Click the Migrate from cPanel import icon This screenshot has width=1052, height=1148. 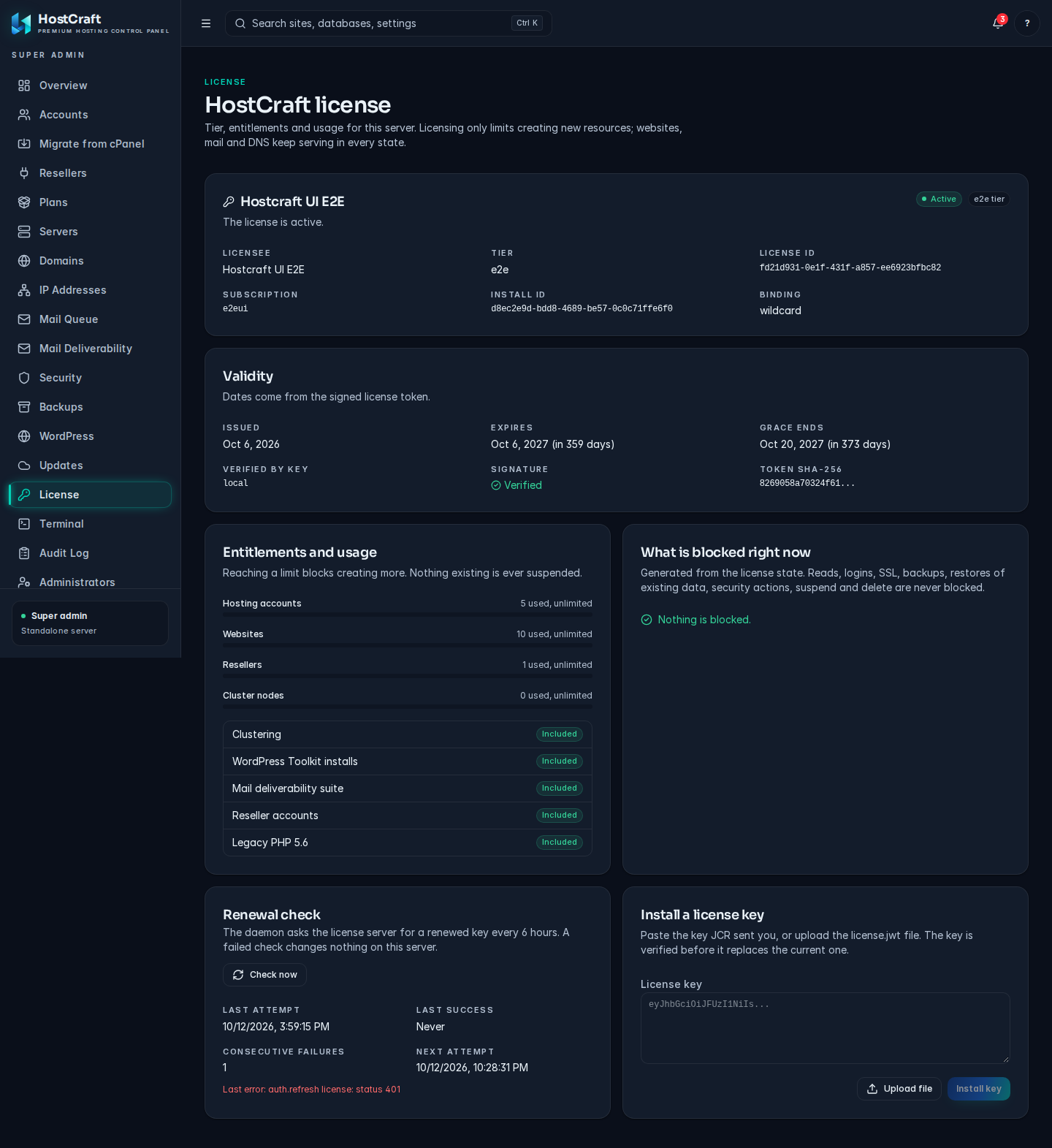click(24, 144)
